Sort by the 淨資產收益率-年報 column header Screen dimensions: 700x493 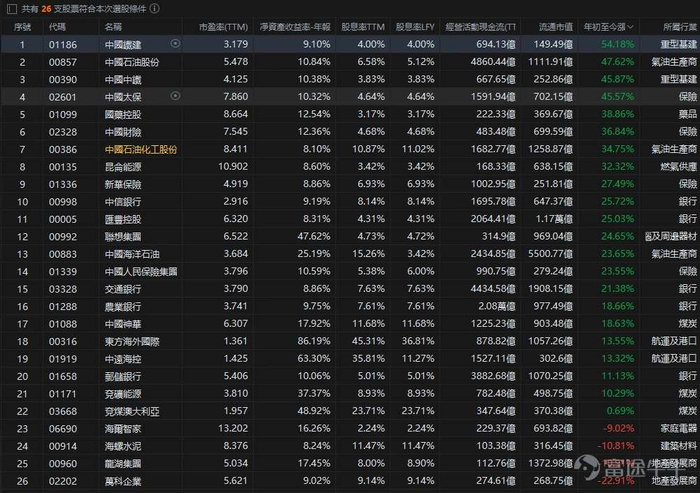[295, 27]
